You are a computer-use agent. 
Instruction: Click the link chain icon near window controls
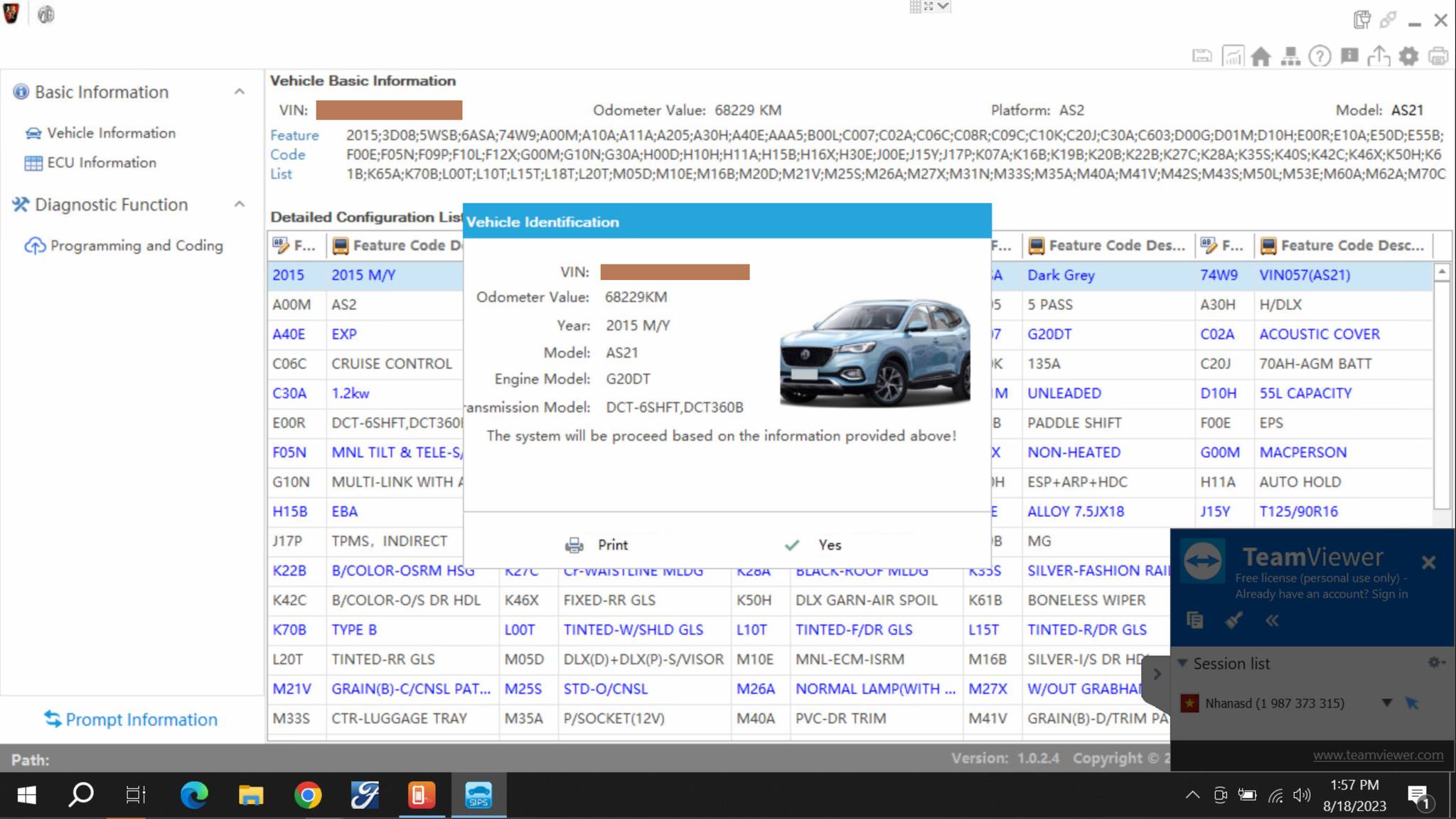tap(1388, 20)
